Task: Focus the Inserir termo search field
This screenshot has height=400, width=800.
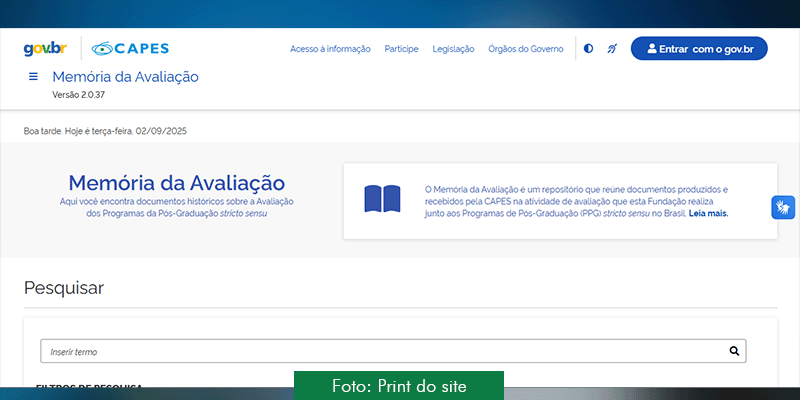Action: click(380, 352)
